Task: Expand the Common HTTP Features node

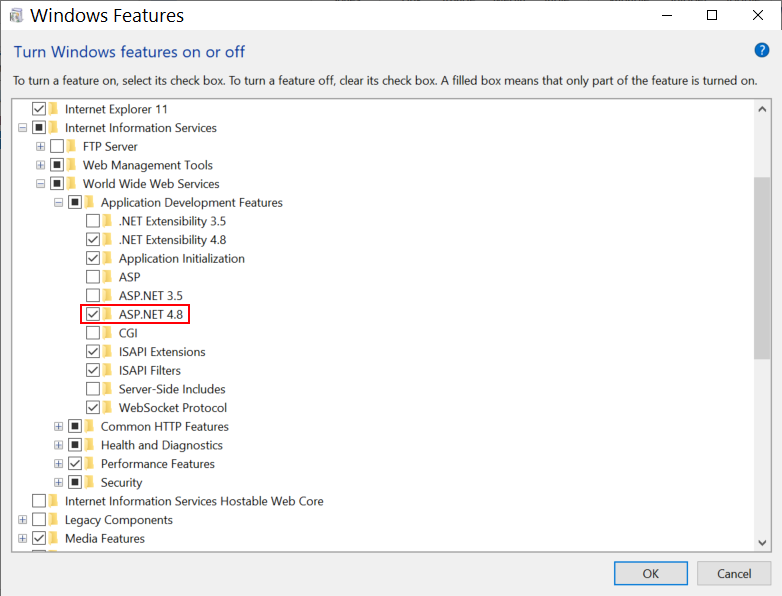Action: 58,426
